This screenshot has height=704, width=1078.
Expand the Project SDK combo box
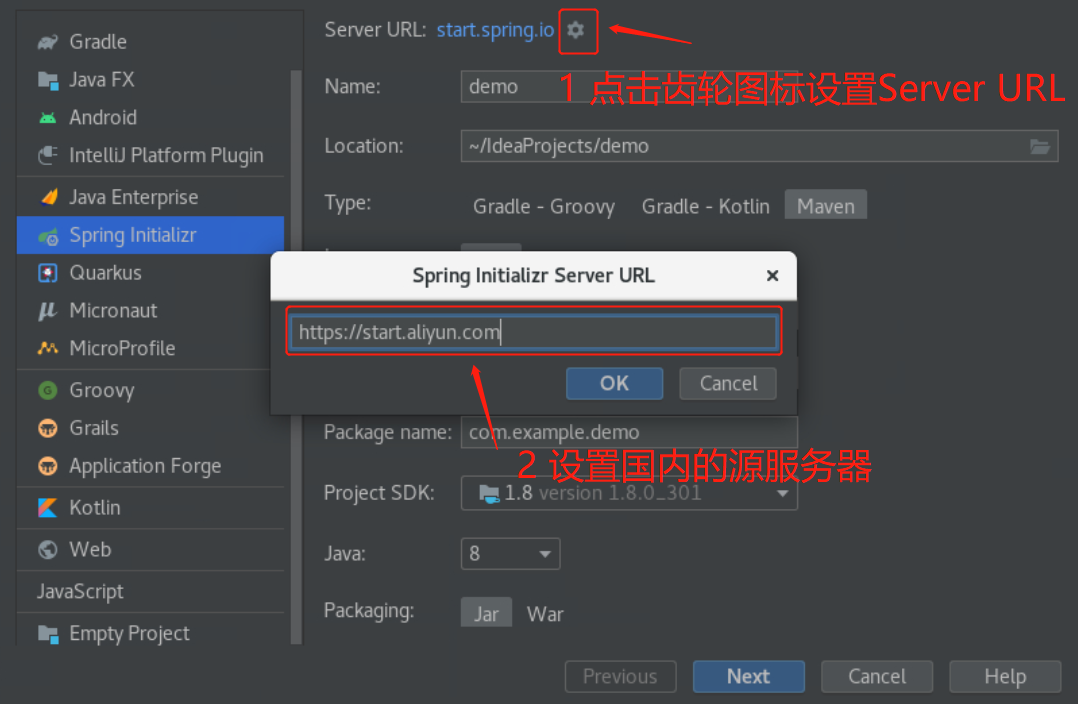(x=629, y=493)
